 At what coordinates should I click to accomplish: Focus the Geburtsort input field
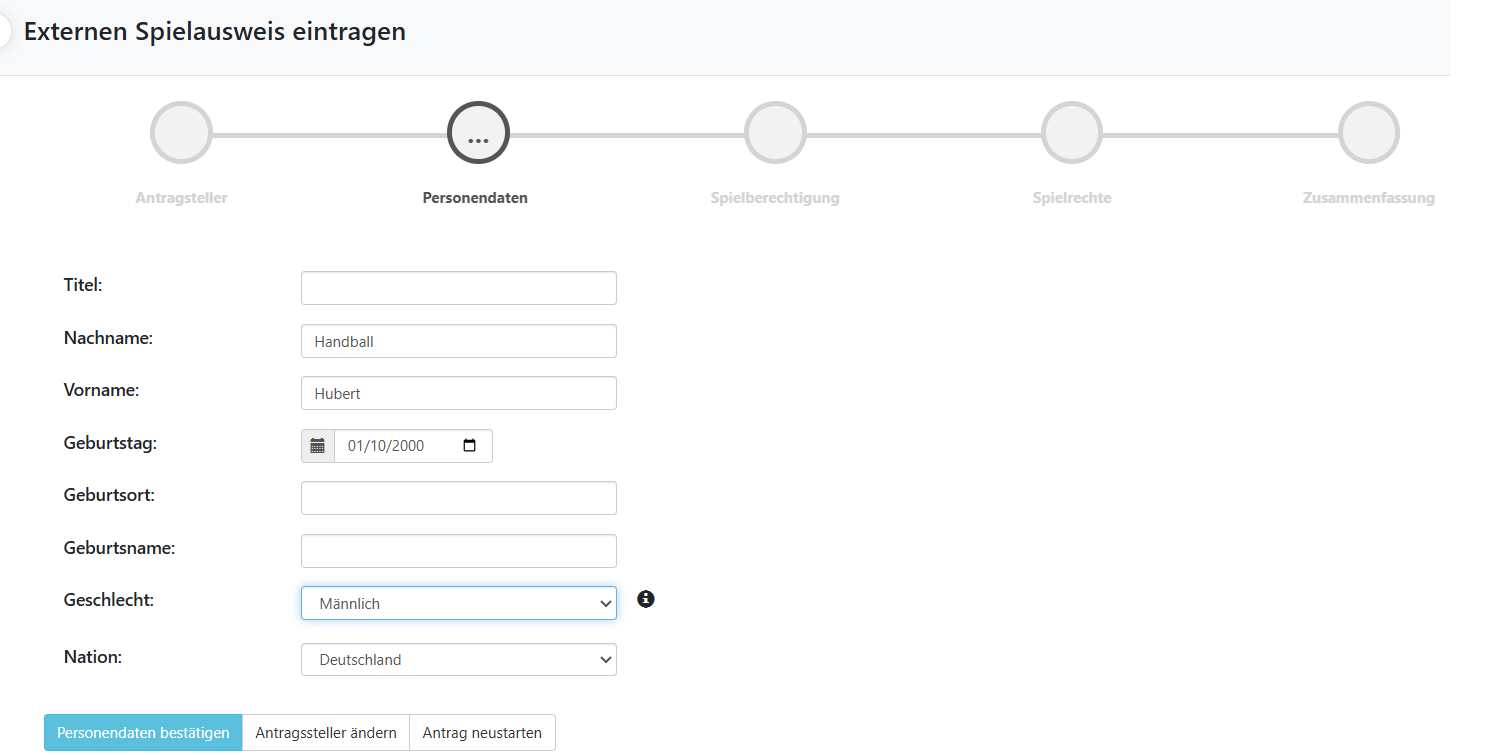coord(458,498)
